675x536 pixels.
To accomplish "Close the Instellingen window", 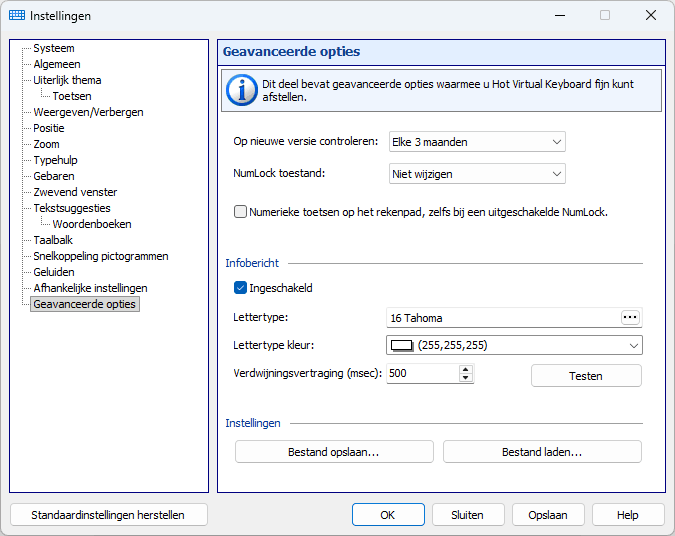I will point(651,15).
